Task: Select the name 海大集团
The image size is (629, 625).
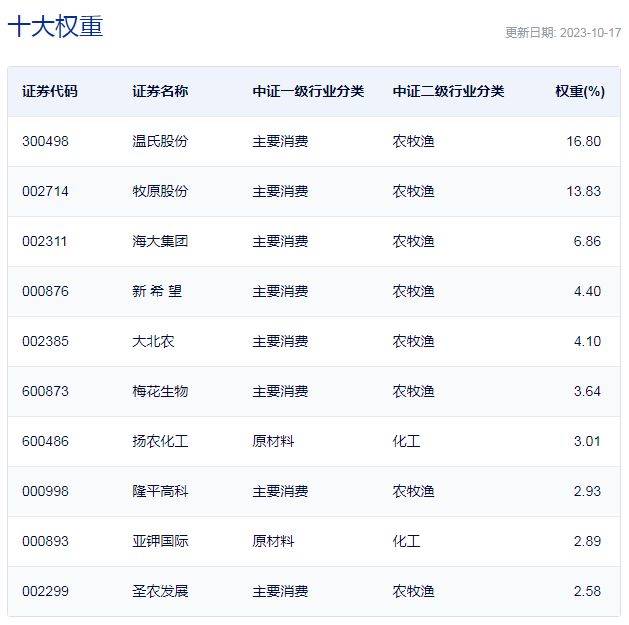Action: pyautogui.click(x=160, y=241)
